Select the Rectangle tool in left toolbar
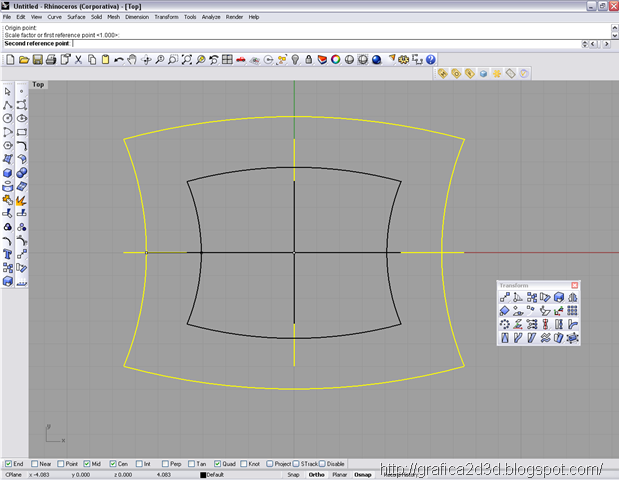 [x=22, y=132]
